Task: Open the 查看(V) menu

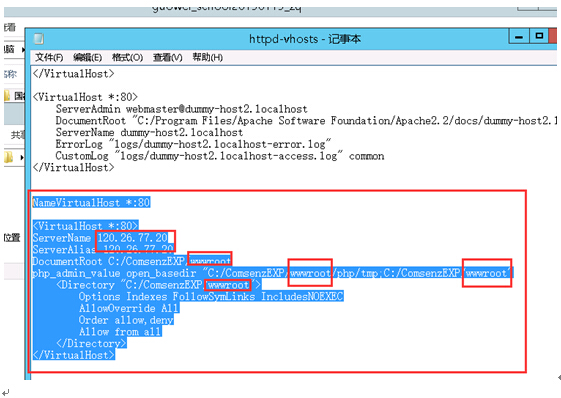Action: (167, 57)
